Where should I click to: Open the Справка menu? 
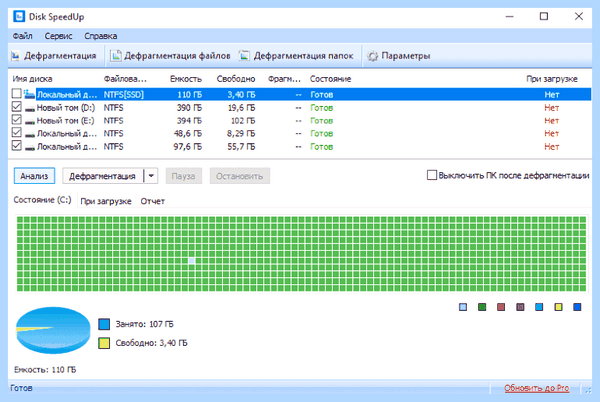[x=101, y=36]
